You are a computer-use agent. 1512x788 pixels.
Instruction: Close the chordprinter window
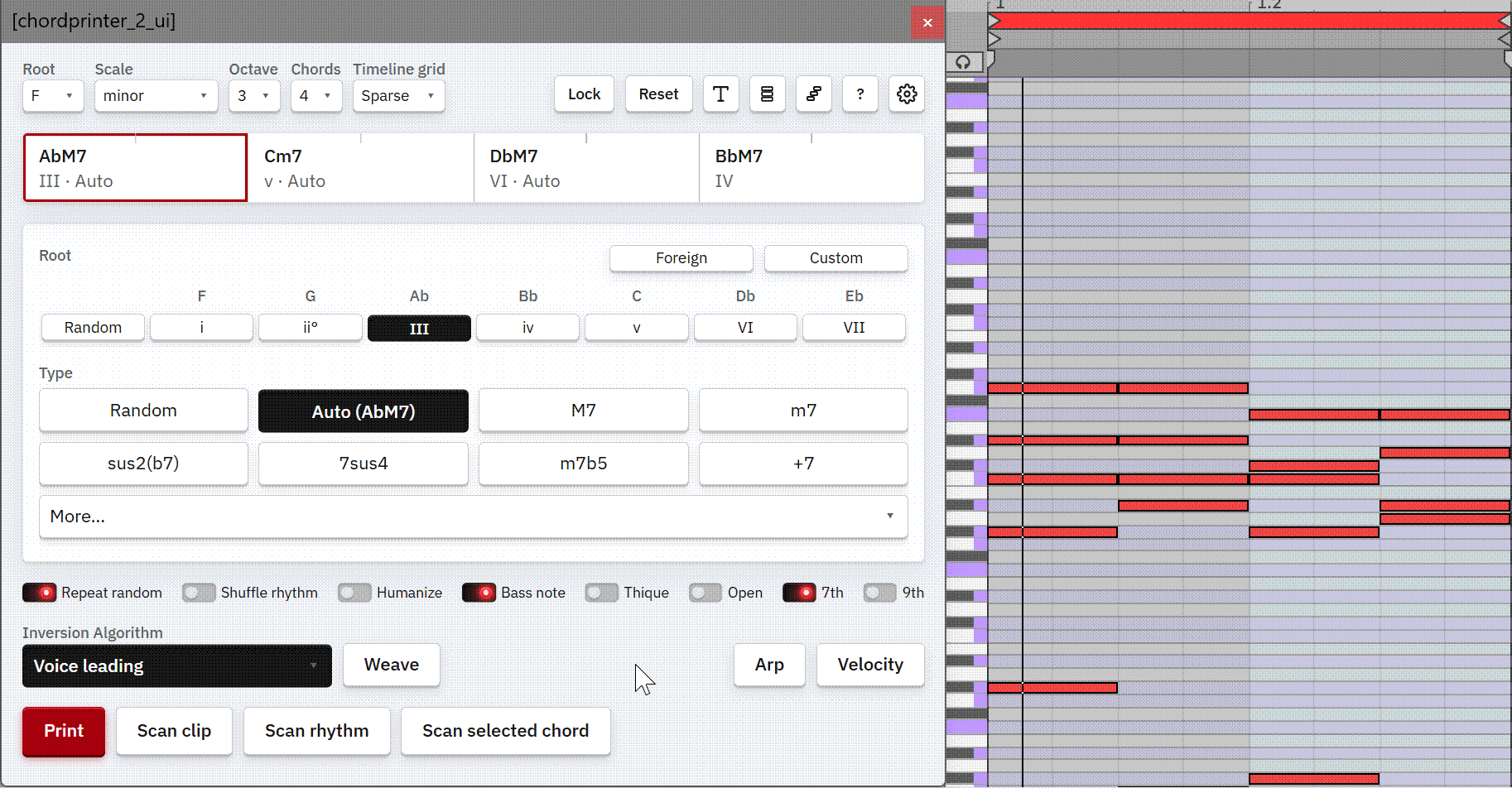[927, 22]
